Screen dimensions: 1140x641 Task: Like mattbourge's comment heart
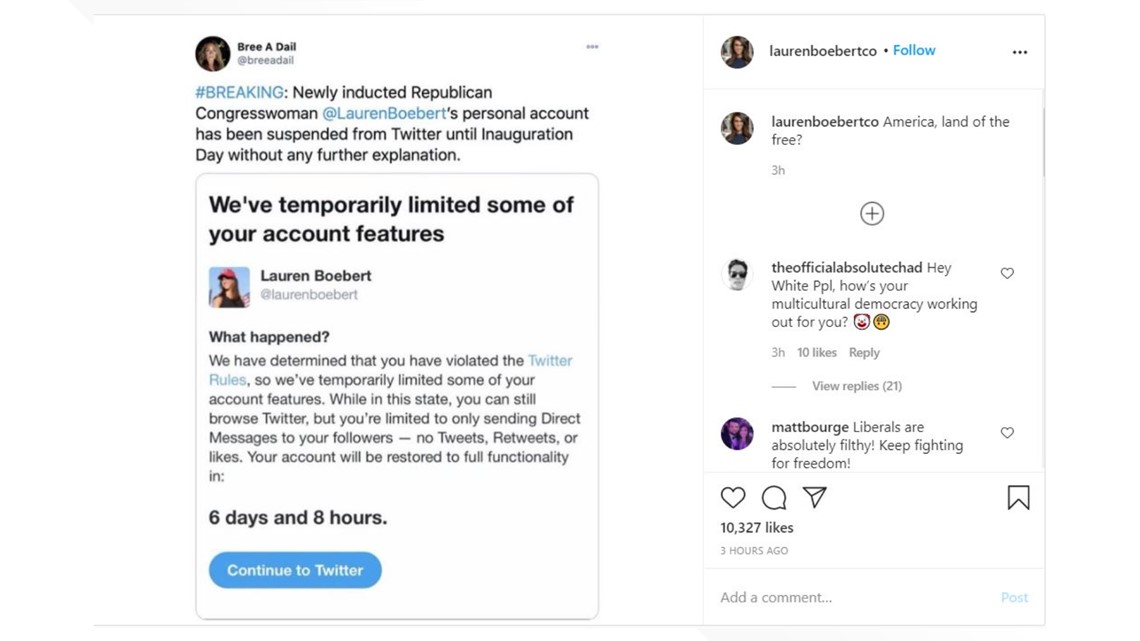coord(1007,432)
